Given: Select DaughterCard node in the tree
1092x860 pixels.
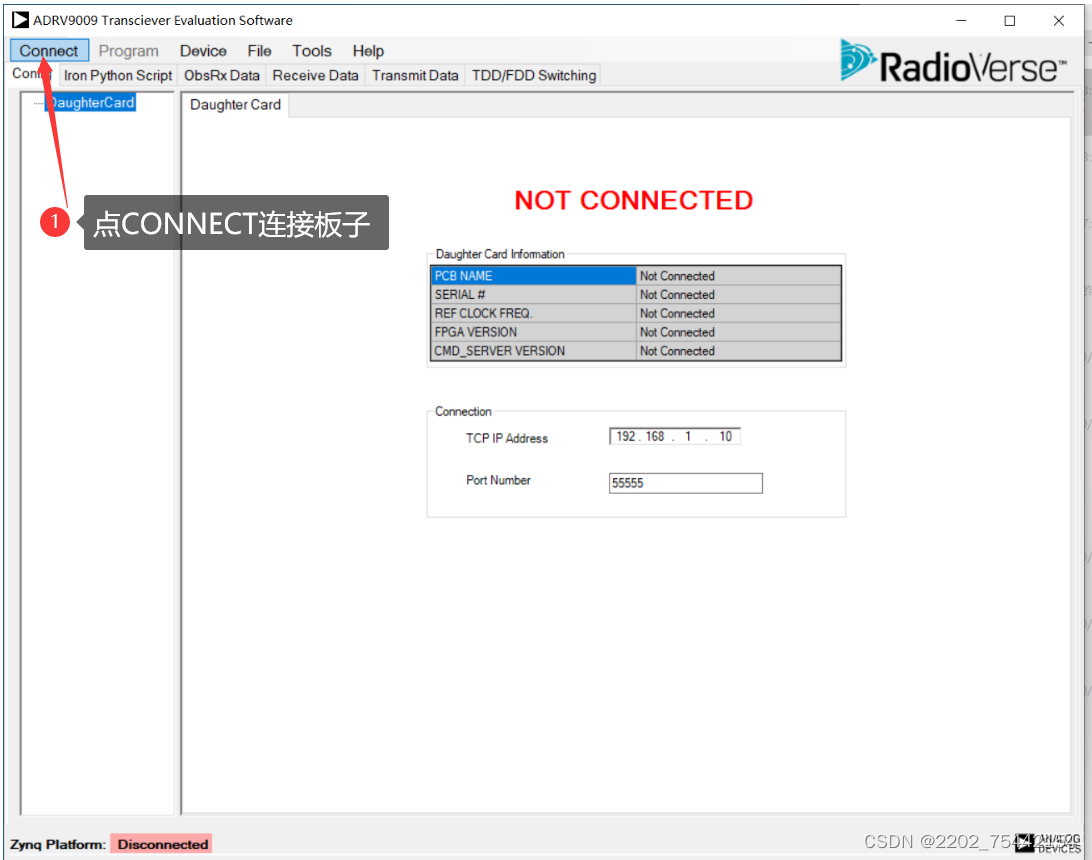Looking at the screenshot, I should click(x=91, y=102).
